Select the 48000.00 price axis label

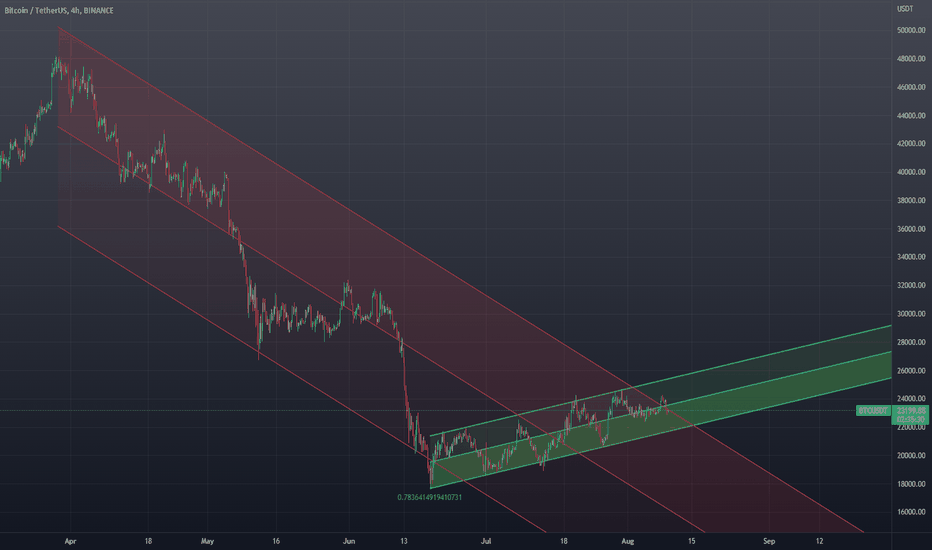pyautogui.click(x=911, y=59)
